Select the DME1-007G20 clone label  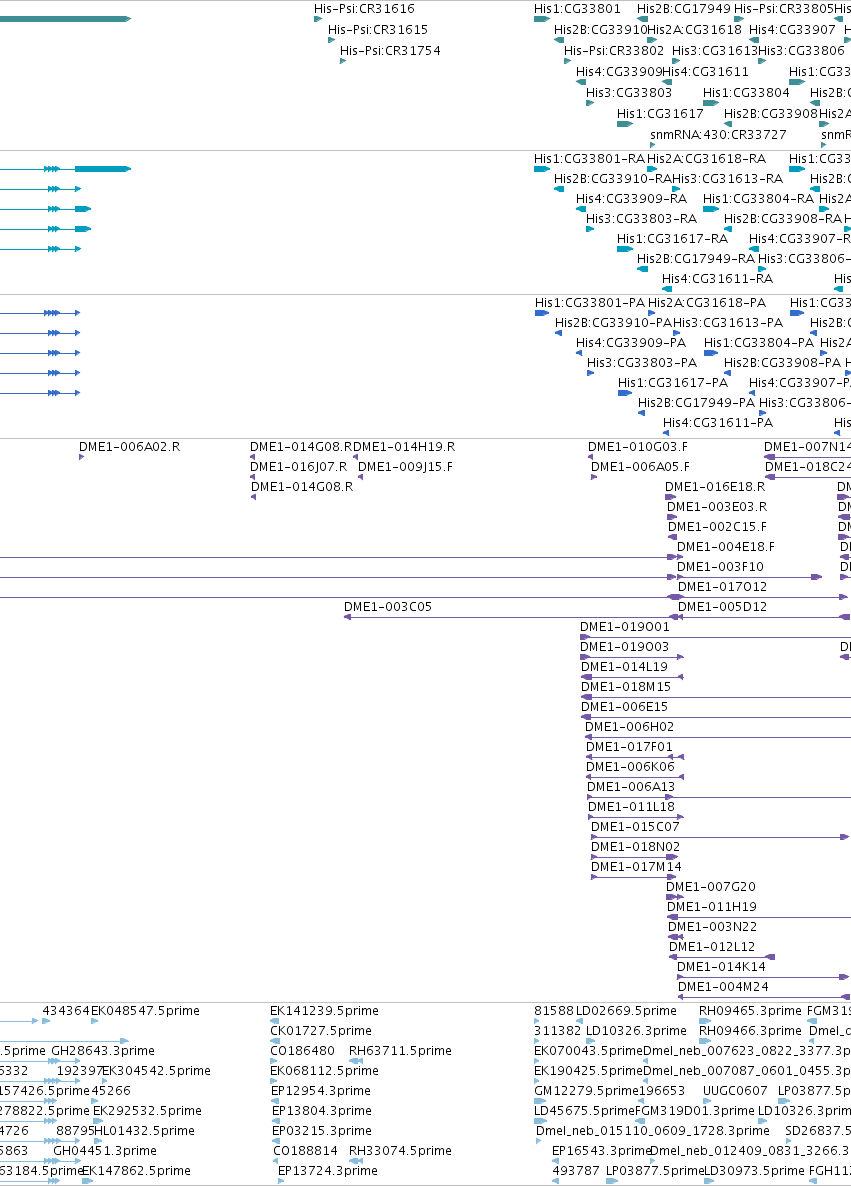[x=710, y=886]
